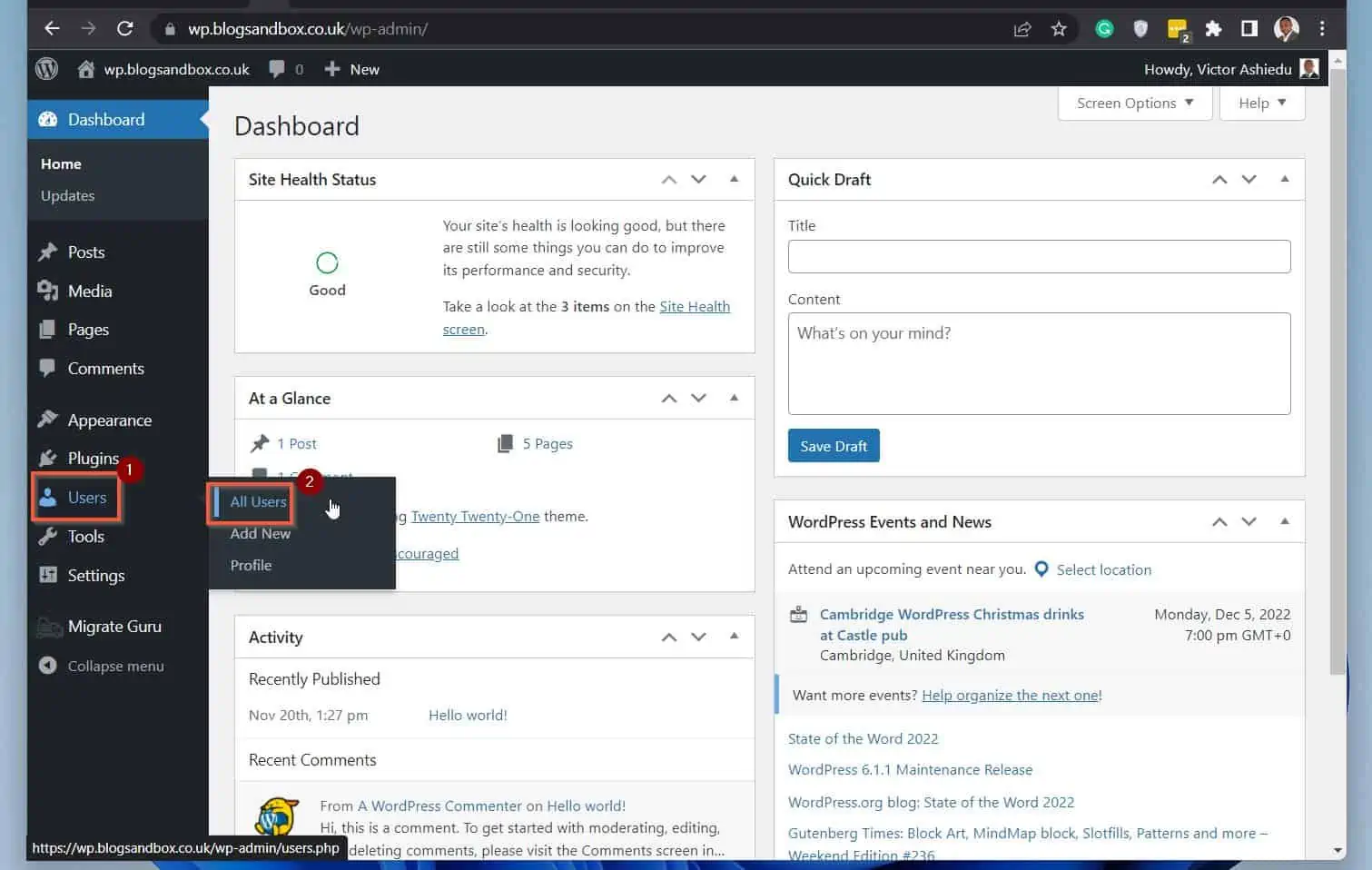Open the Plugins menu item
Image resolution: width=1372 pixels, height=870 pixels.
point(93,459)
